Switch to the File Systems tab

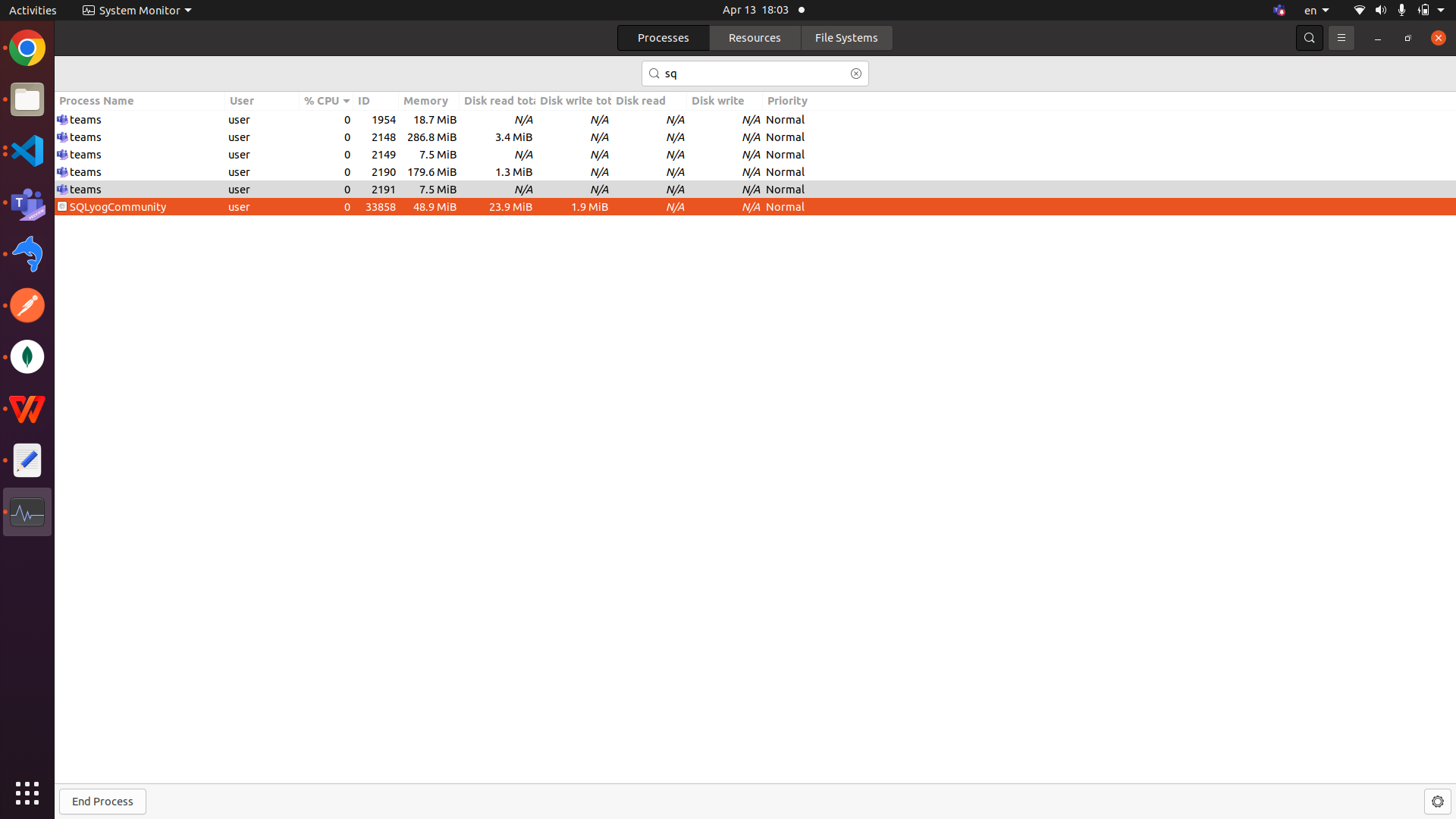(x=846, y=38)
